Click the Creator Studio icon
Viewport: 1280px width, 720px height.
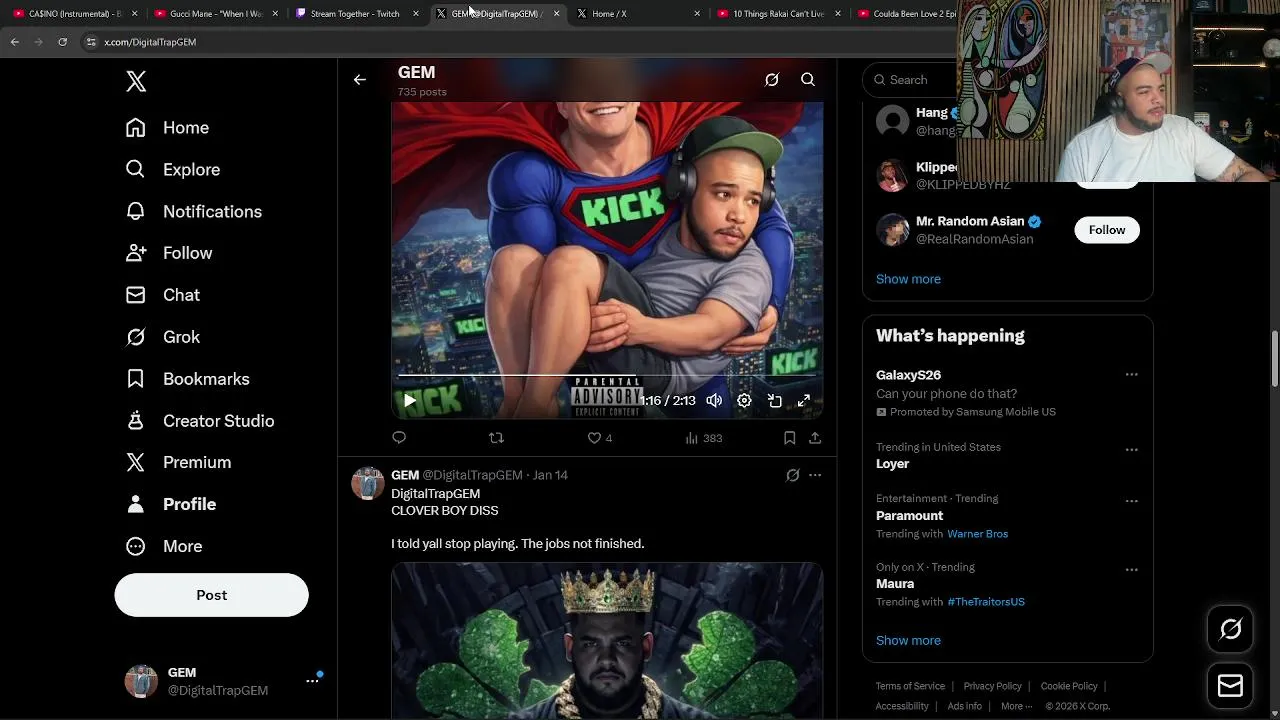click(135, 421)
